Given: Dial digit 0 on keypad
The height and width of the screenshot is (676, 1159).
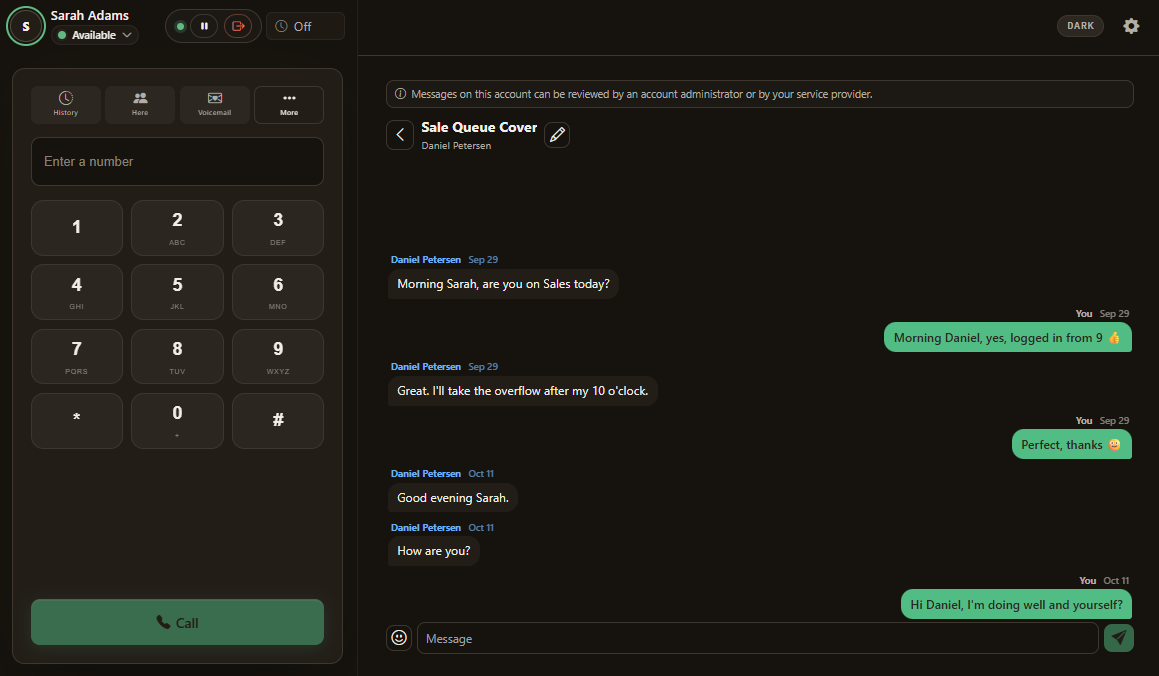Looking at the screenshot, I should click(x=177, y=420).
